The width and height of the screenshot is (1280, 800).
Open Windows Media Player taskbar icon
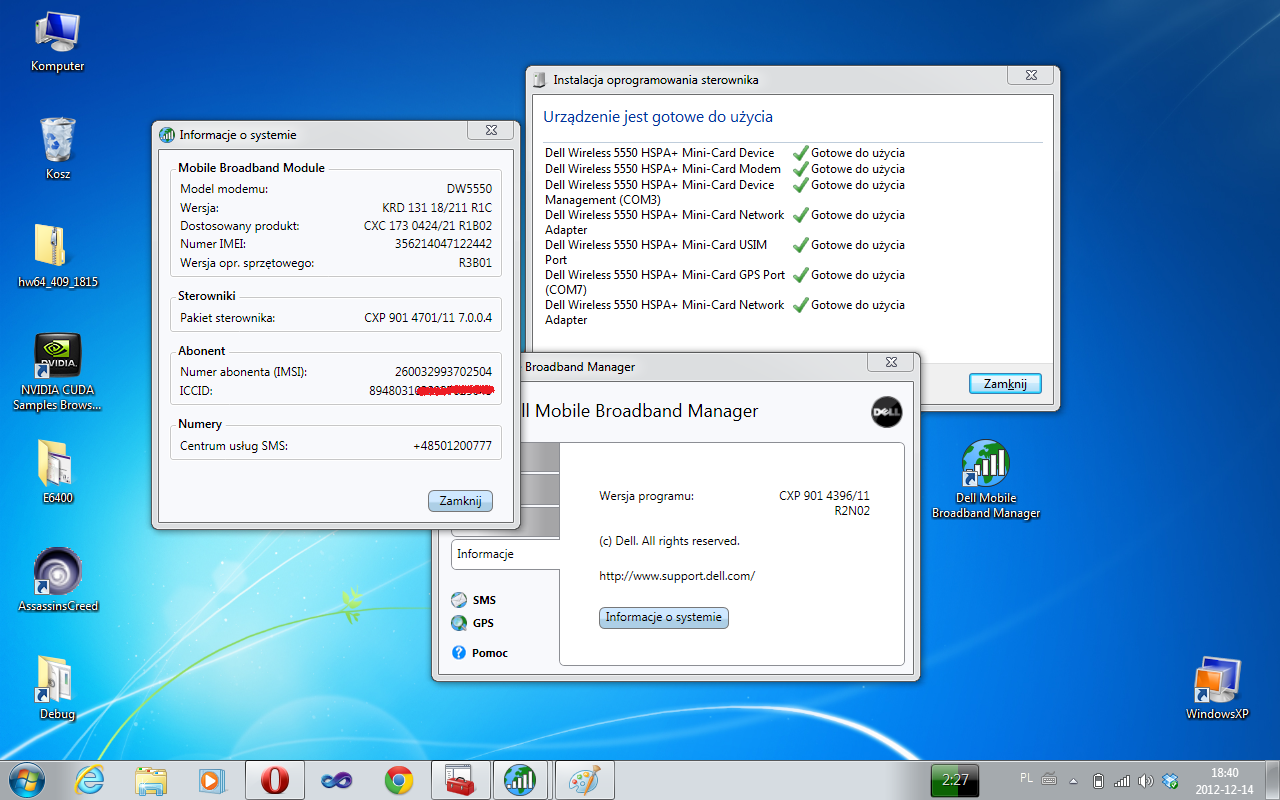pyautogui.click(x=211, y=780)
